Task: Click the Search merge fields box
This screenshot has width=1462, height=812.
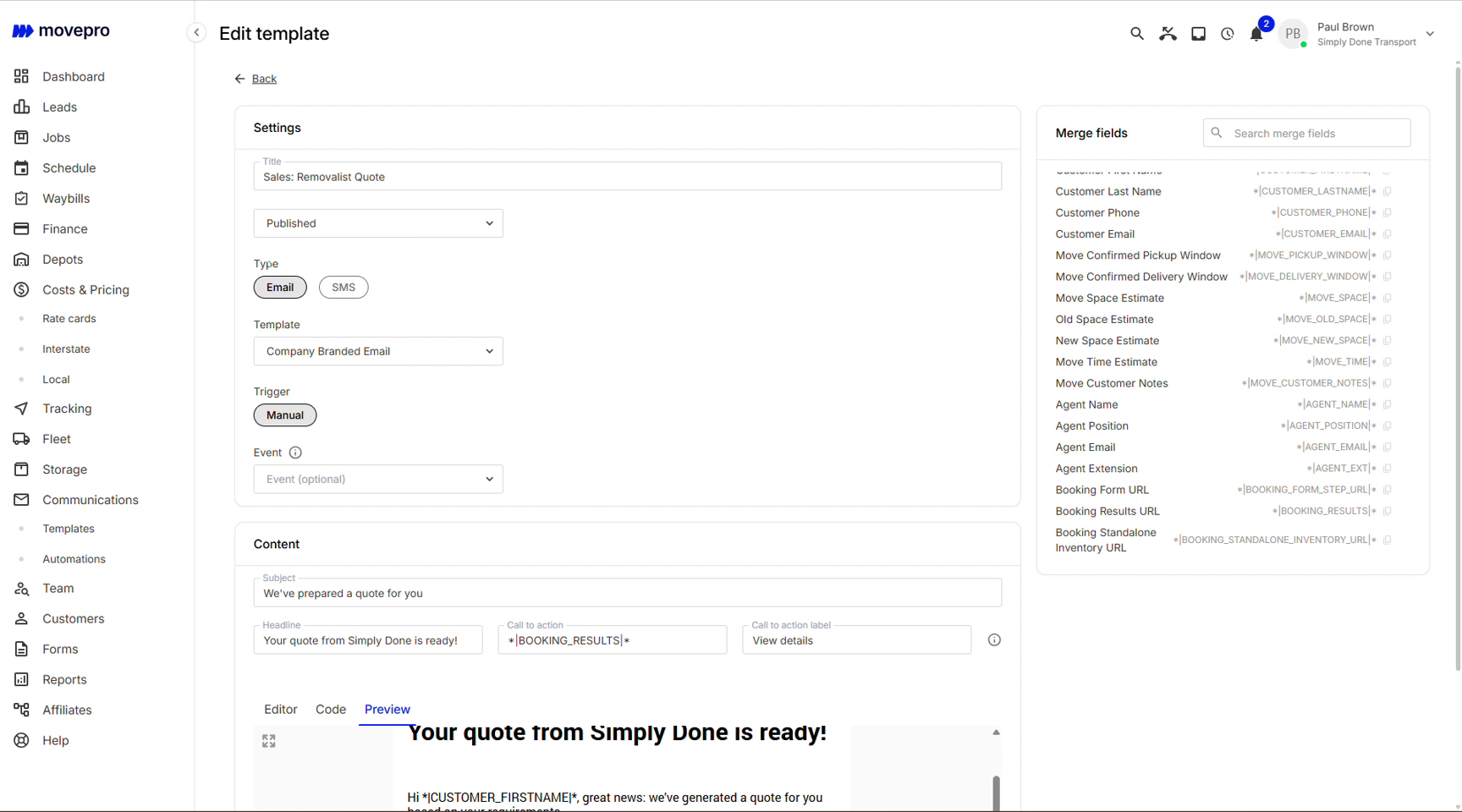Action: [x=1307, y=133]
